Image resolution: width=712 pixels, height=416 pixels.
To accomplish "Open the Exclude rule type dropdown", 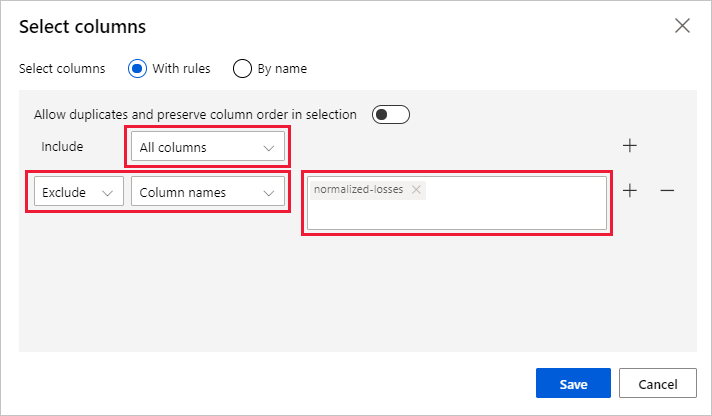I will (x=70, y=193).
